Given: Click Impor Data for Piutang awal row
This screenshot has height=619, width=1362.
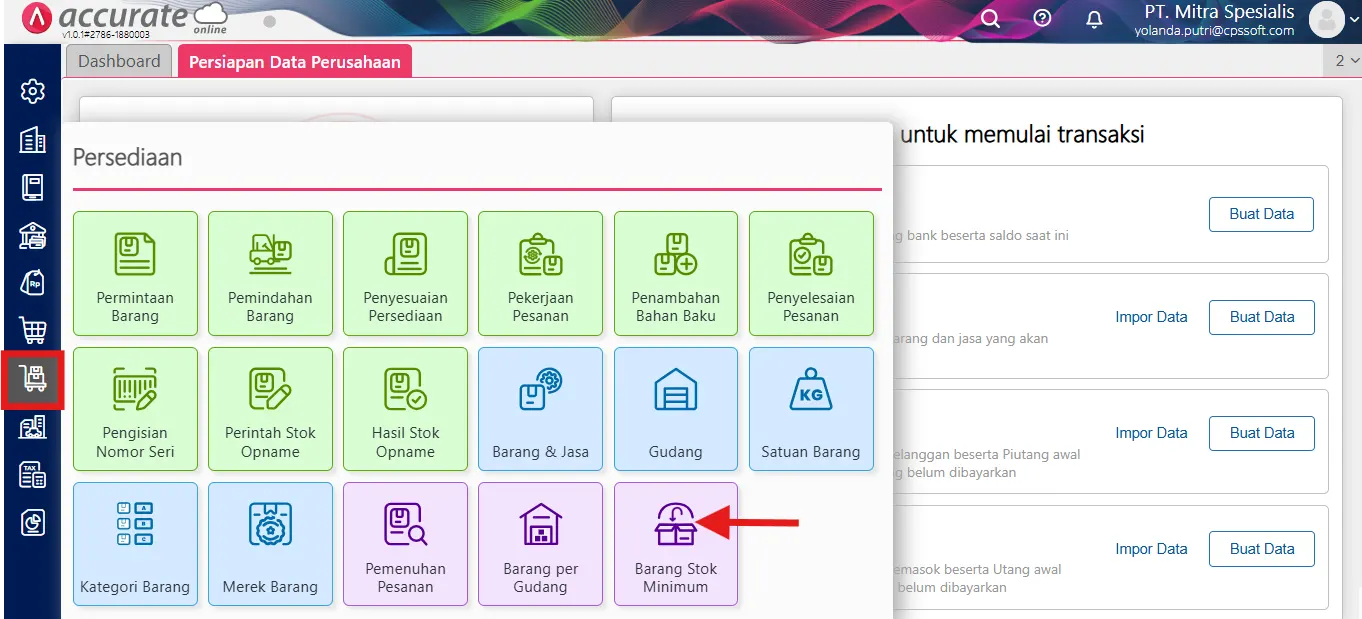Looking at the screenshot, I should point(1151,433).
